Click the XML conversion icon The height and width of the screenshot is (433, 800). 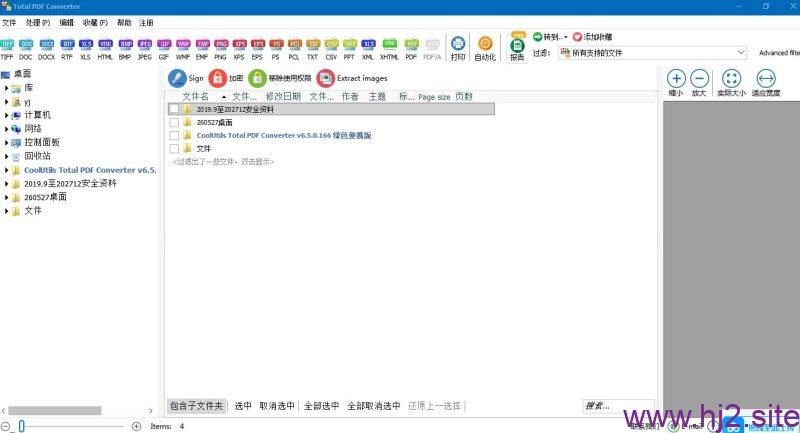coord(368,49)
